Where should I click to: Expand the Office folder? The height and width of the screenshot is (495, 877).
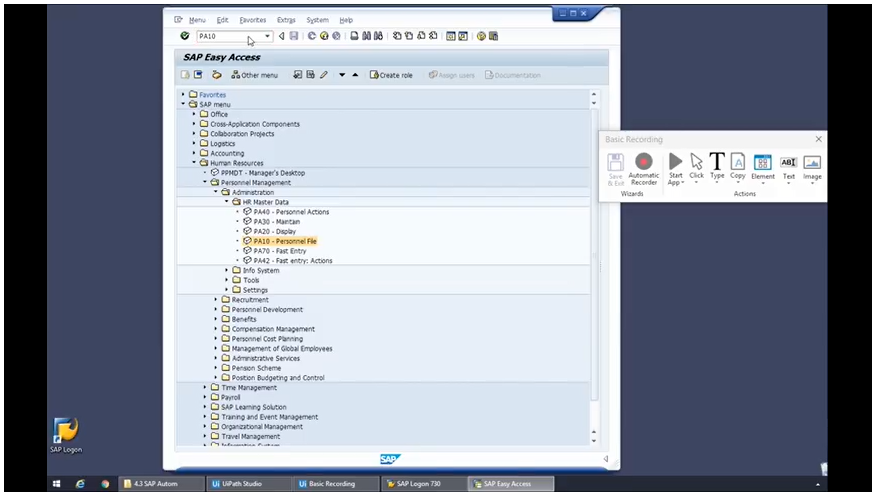[x=194, y=114]
